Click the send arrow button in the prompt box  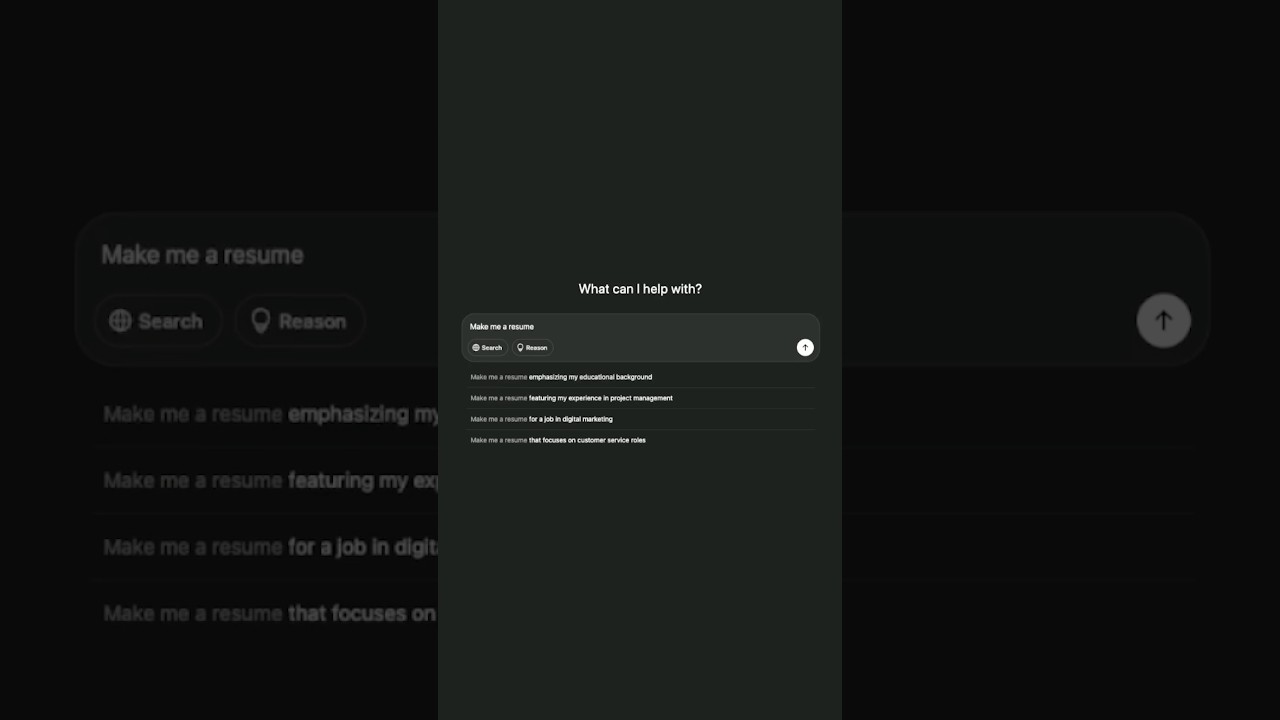pyautogui.click(x=805, y=347)
